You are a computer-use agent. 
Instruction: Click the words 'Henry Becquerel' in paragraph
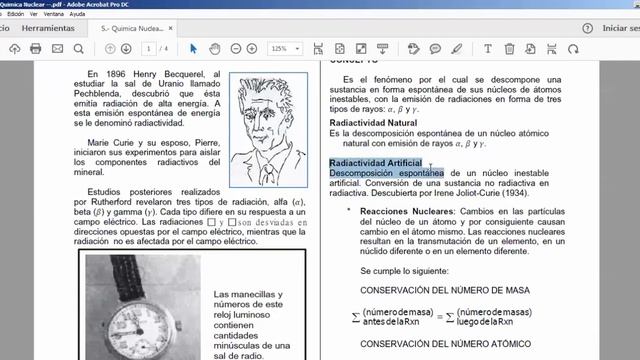[169, 74]
